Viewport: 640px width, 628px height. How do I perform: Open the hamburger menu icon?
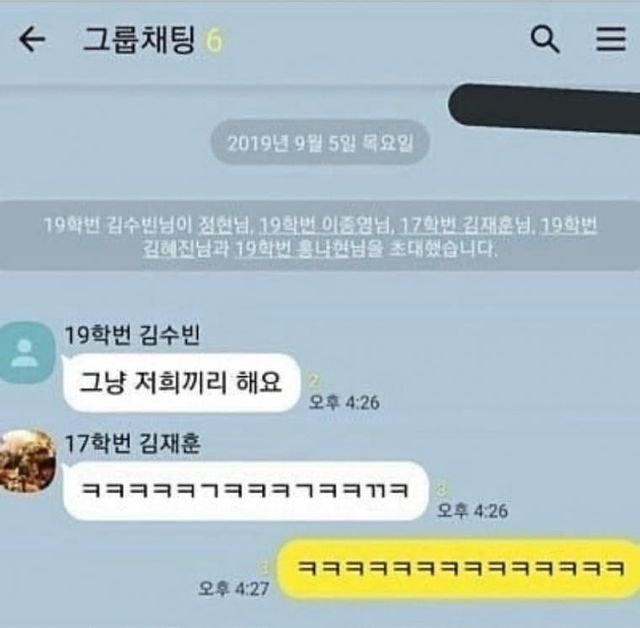611,39
